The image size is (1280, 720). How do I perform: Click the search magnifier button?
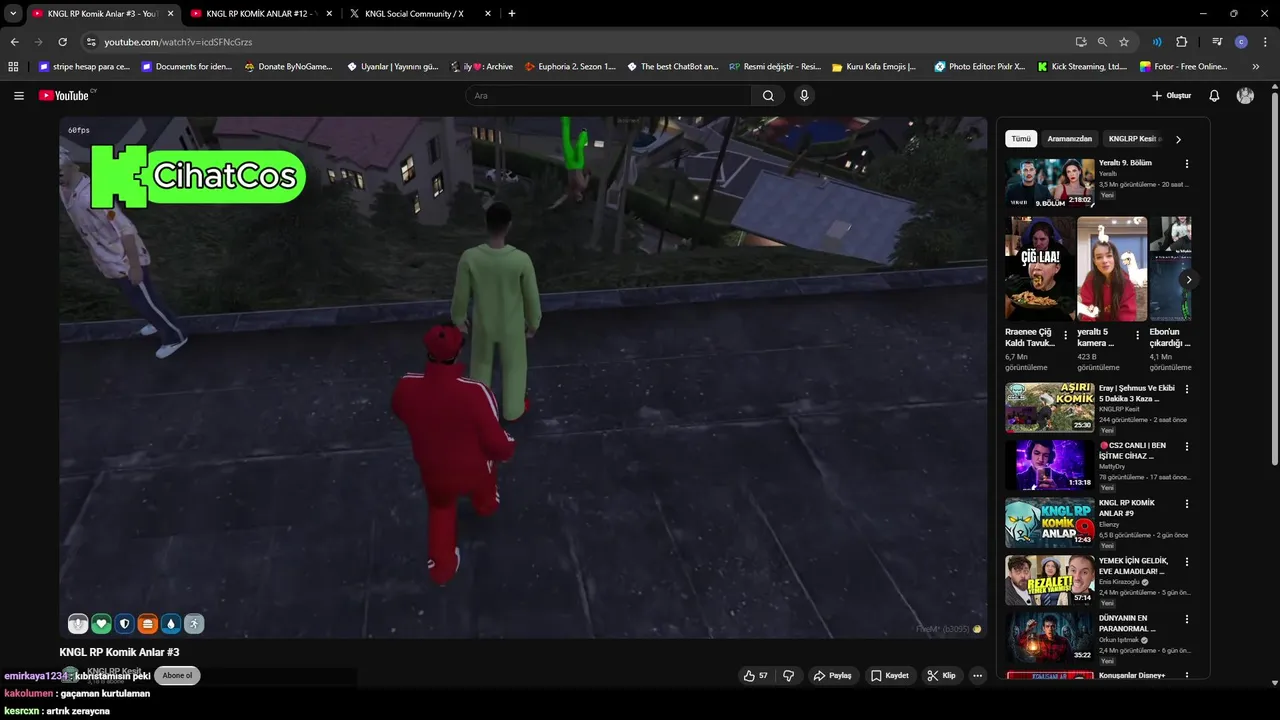[x=768, y=96]
